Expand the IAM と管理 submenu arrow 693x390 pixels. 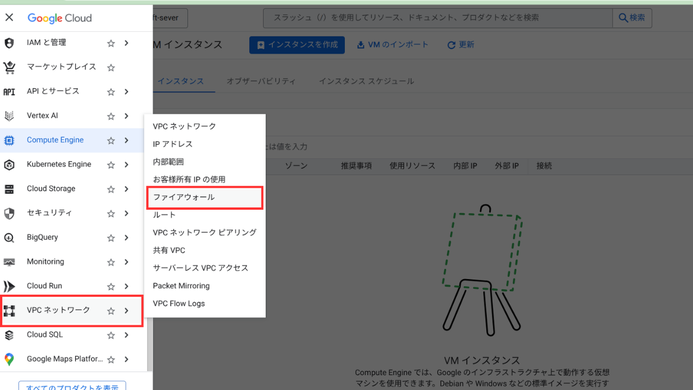[126, 43]
